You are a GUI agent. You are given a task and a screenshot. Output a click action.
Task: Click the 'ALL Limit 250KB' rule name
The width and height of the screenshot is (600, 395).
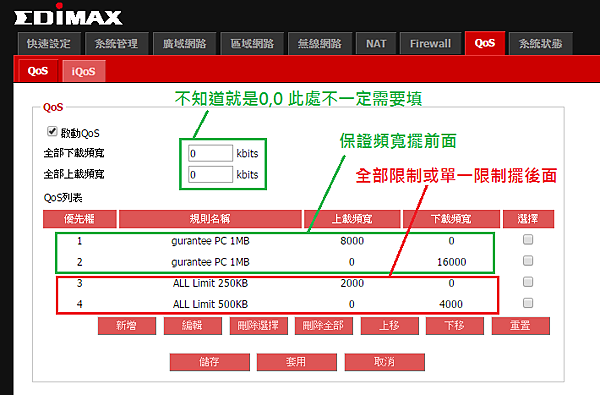(x=210, y=283)
